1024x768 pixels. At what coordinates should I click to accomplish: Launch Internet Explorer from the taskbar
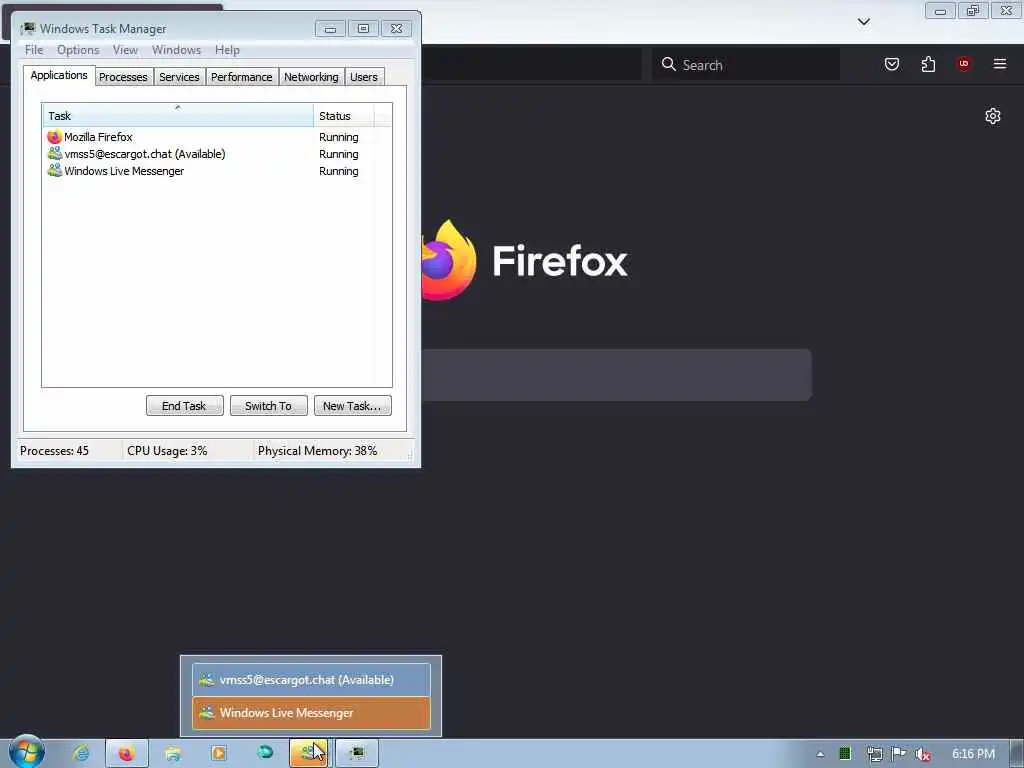(81, 754)
